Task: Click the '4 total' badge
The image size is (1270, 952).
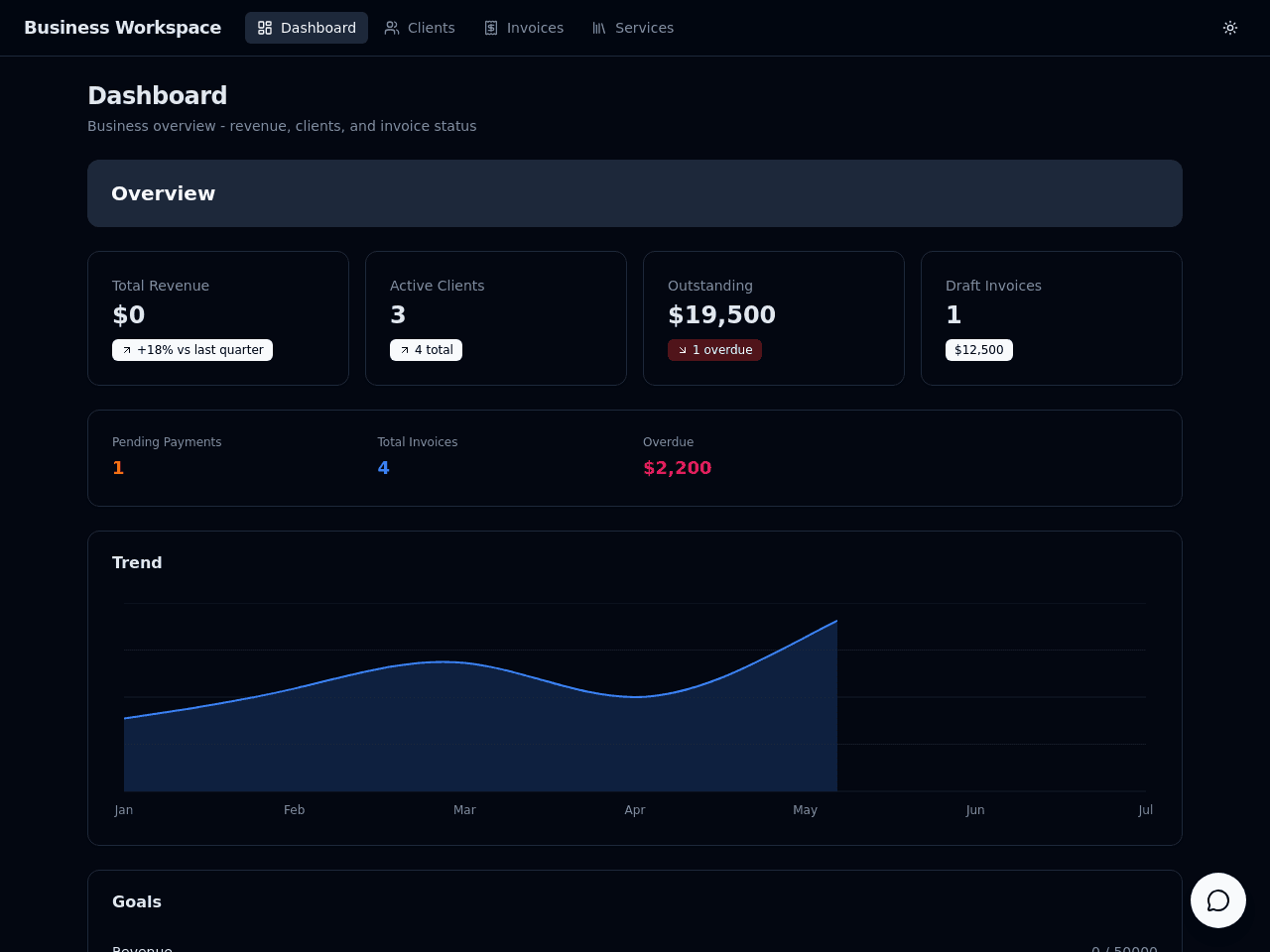Action: (x=426, y=350)
